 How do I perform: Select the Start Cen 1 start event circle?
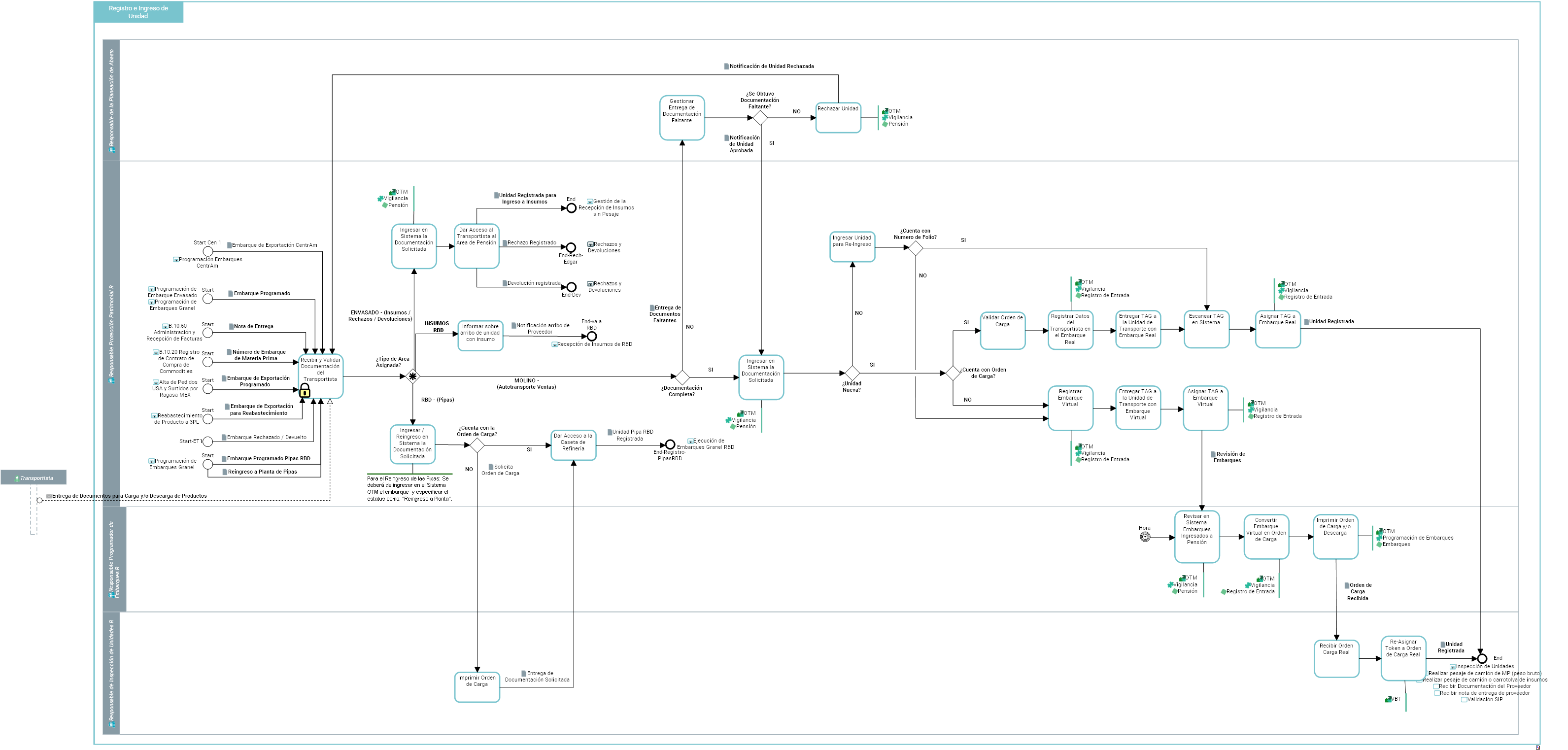point(207,251)
